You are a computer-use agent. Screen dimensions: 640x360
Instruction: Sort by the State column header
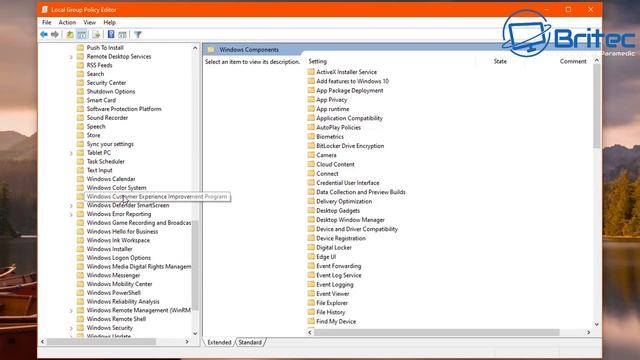pyautogui.click(x=500, y=61)
